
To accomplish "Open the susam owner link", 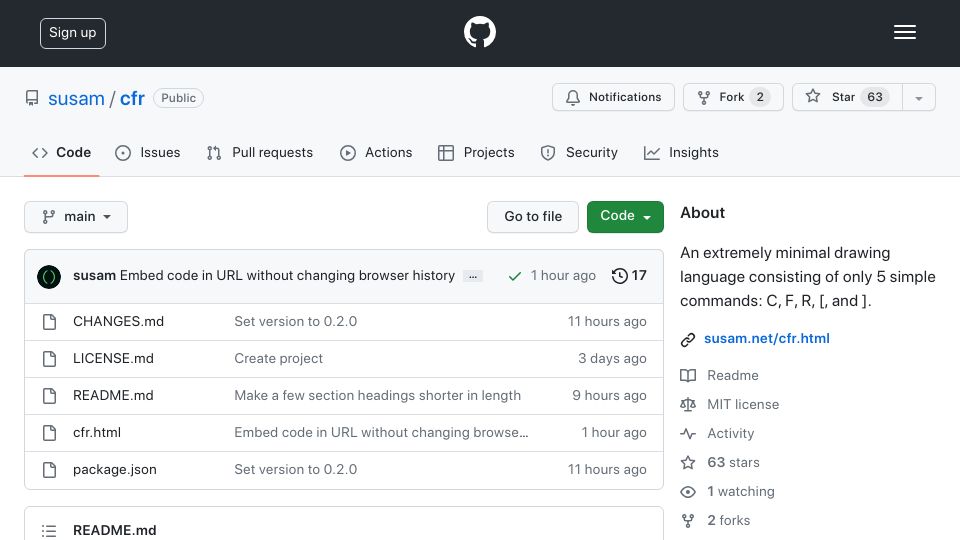I will click(x=77, y=98).
